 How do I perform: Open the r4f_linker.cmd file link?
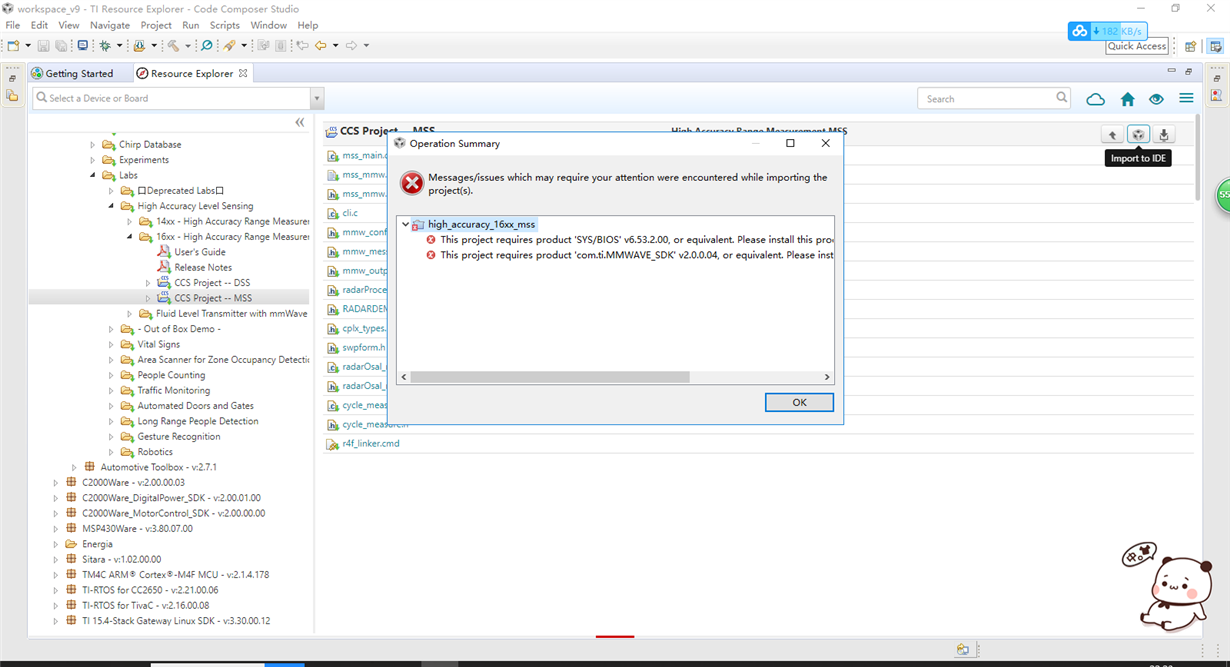coord(370,443)
